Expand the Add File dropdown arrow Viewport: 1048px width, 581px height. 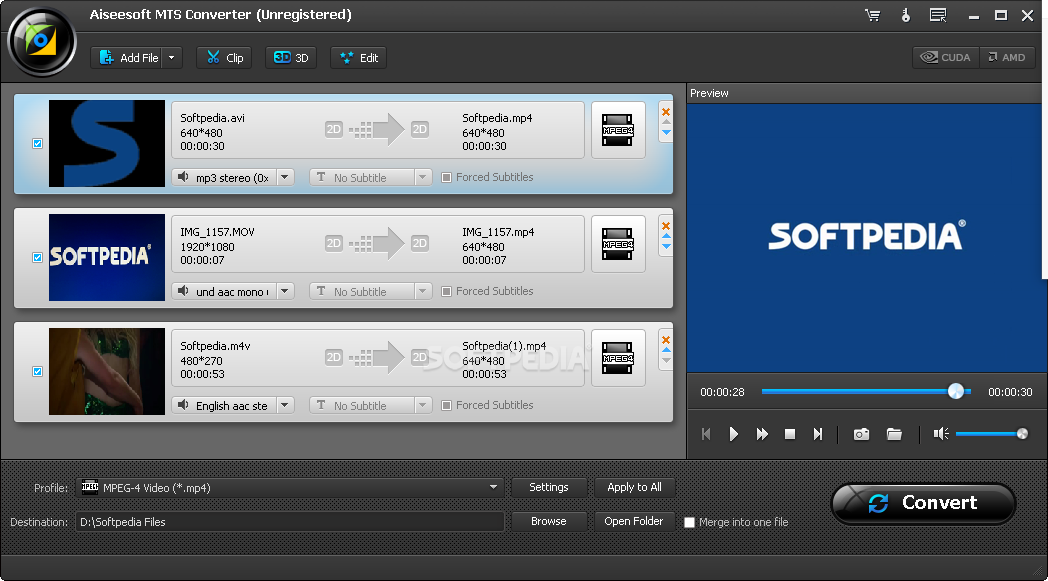tap(172, 57)
